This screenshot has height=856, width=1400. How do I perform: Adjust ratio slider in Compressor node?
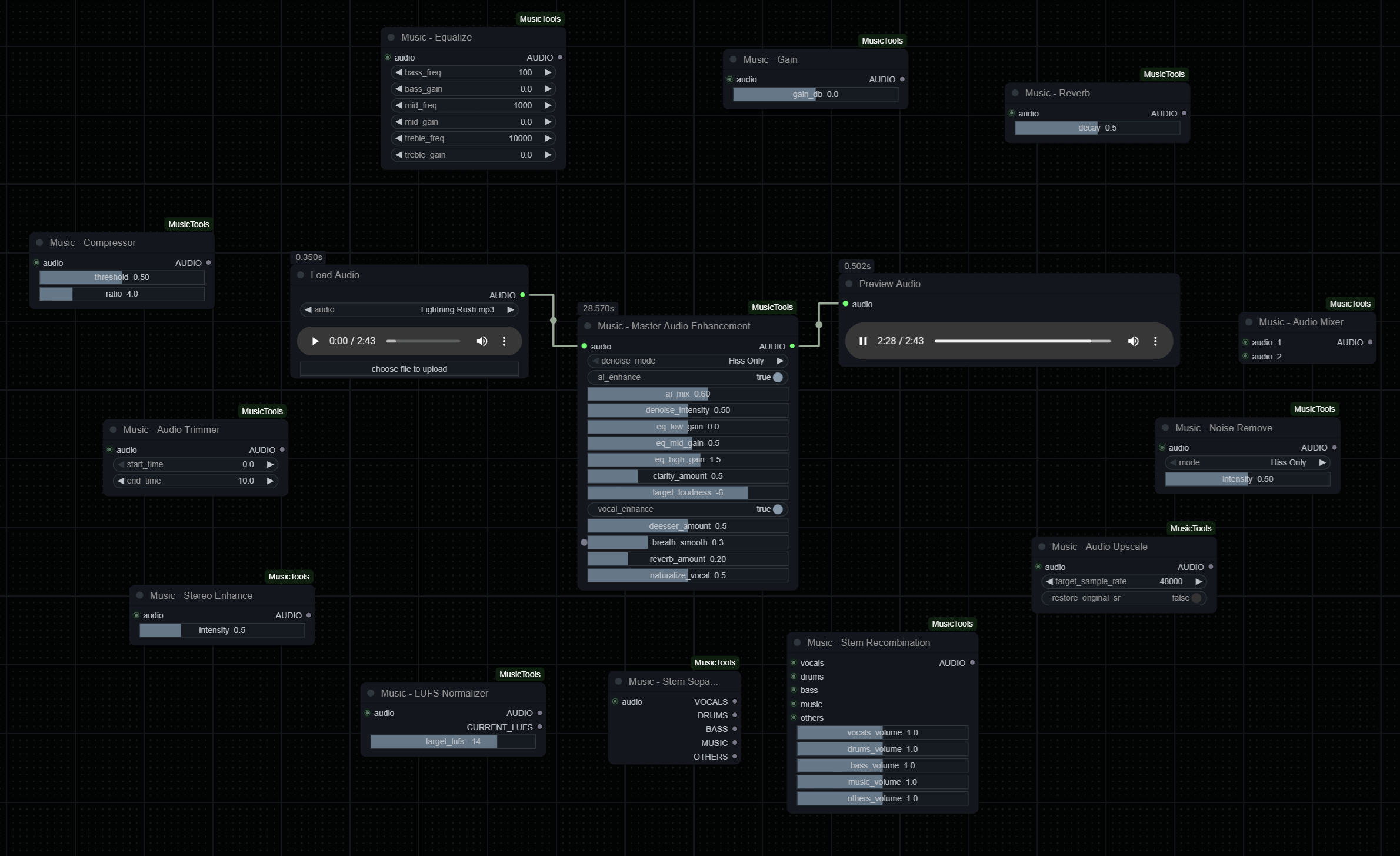coord(122,294)
